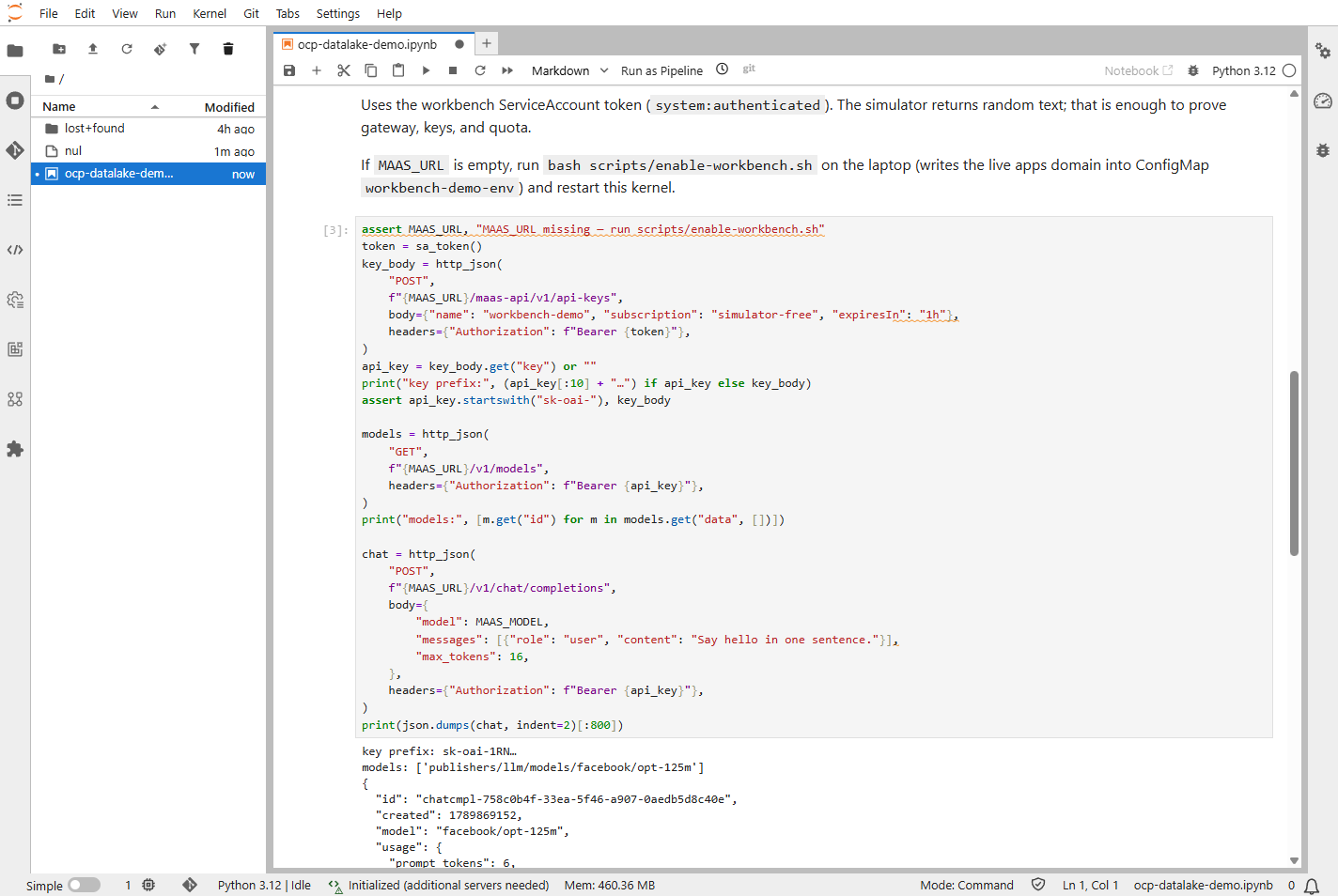Click the git icon in notebook toolbar
The width and height of the screenshot is (1338, 896).
click(x=749, y=70)
